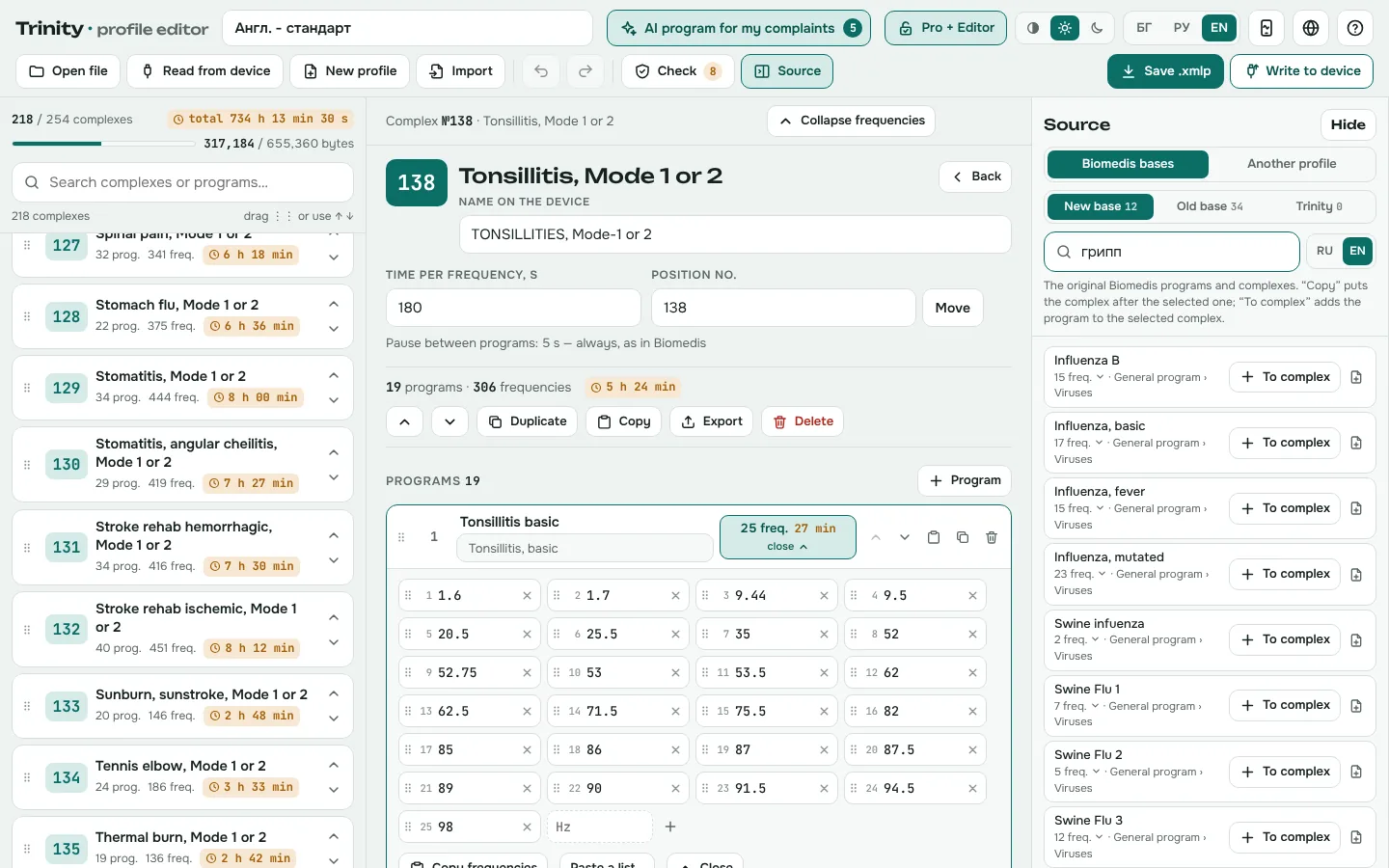Click the undo arrow icon
Image resolution: width=1389 pixels, height=868 pixels.
tap(541, 71)
